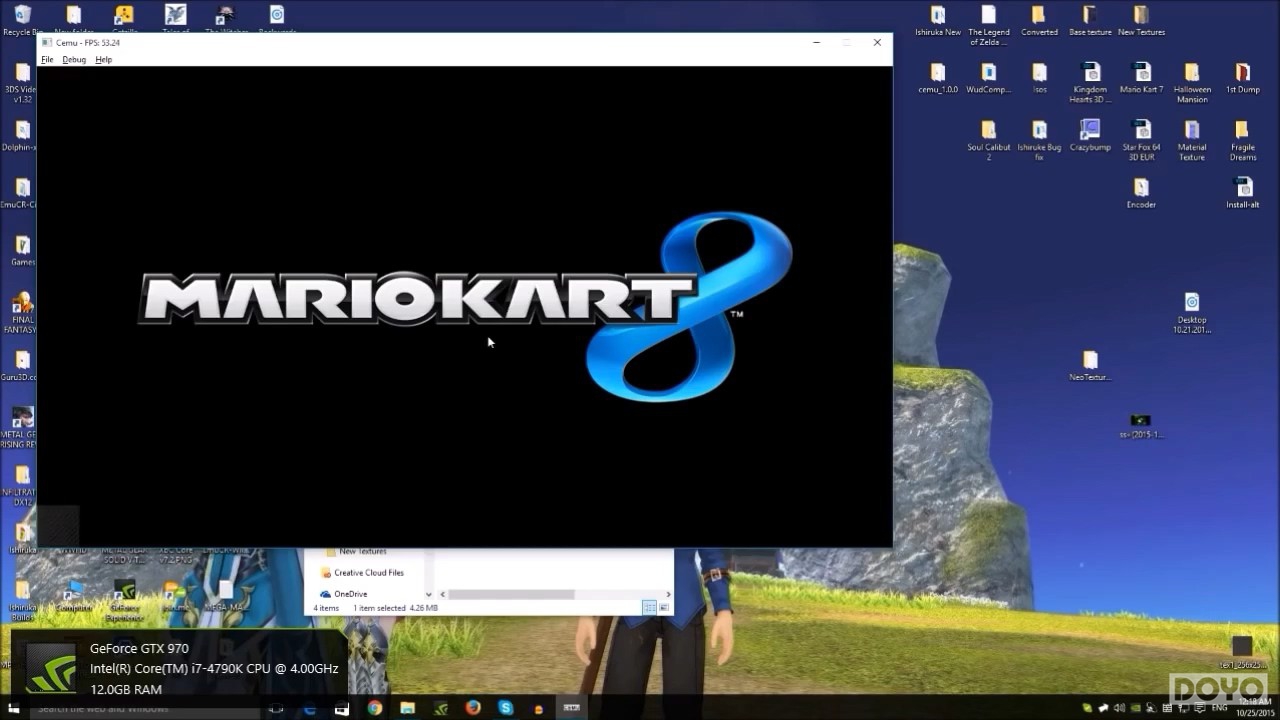Open the Isos desktop folder
The height and width of the screenshot is (720, 1280).
pos(1039,78)
